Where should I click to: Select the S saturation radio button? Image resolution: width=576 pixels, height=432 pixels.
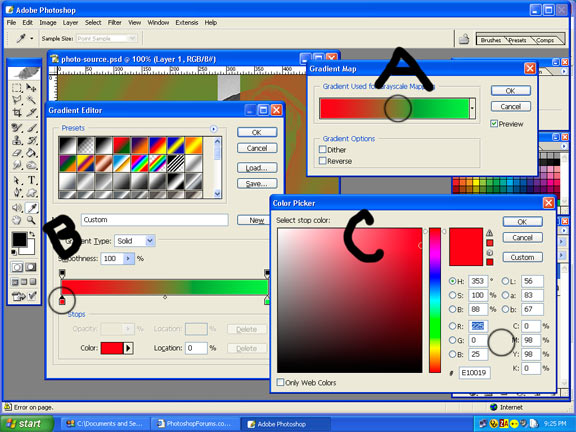pyautogui.click(x=453, y=295)
